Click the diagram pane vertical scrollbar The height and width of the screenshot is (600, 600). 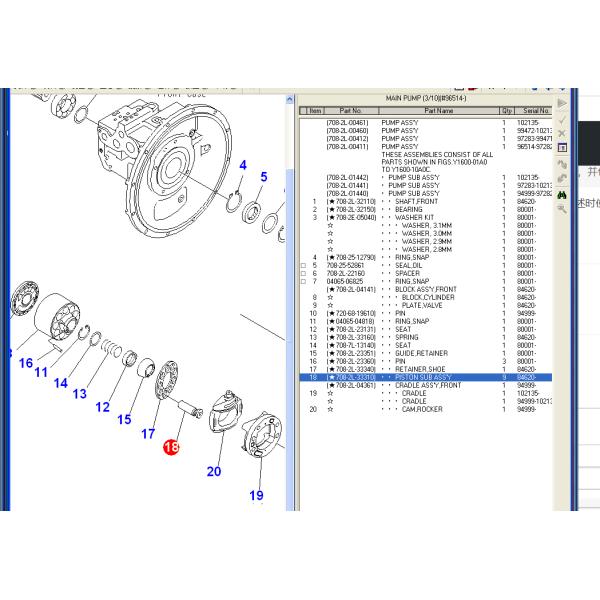click(x=291, y=300)
